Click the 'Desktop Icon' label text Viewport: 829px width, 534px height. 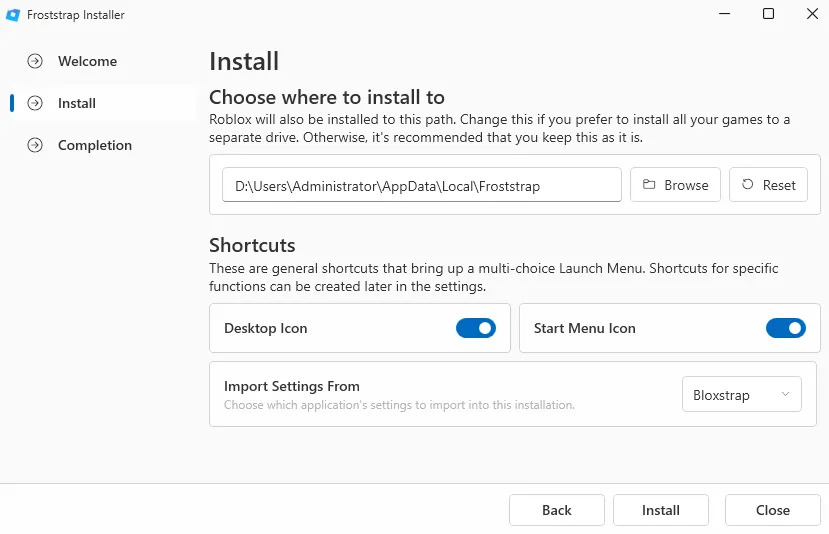click(x=265, y=328)
